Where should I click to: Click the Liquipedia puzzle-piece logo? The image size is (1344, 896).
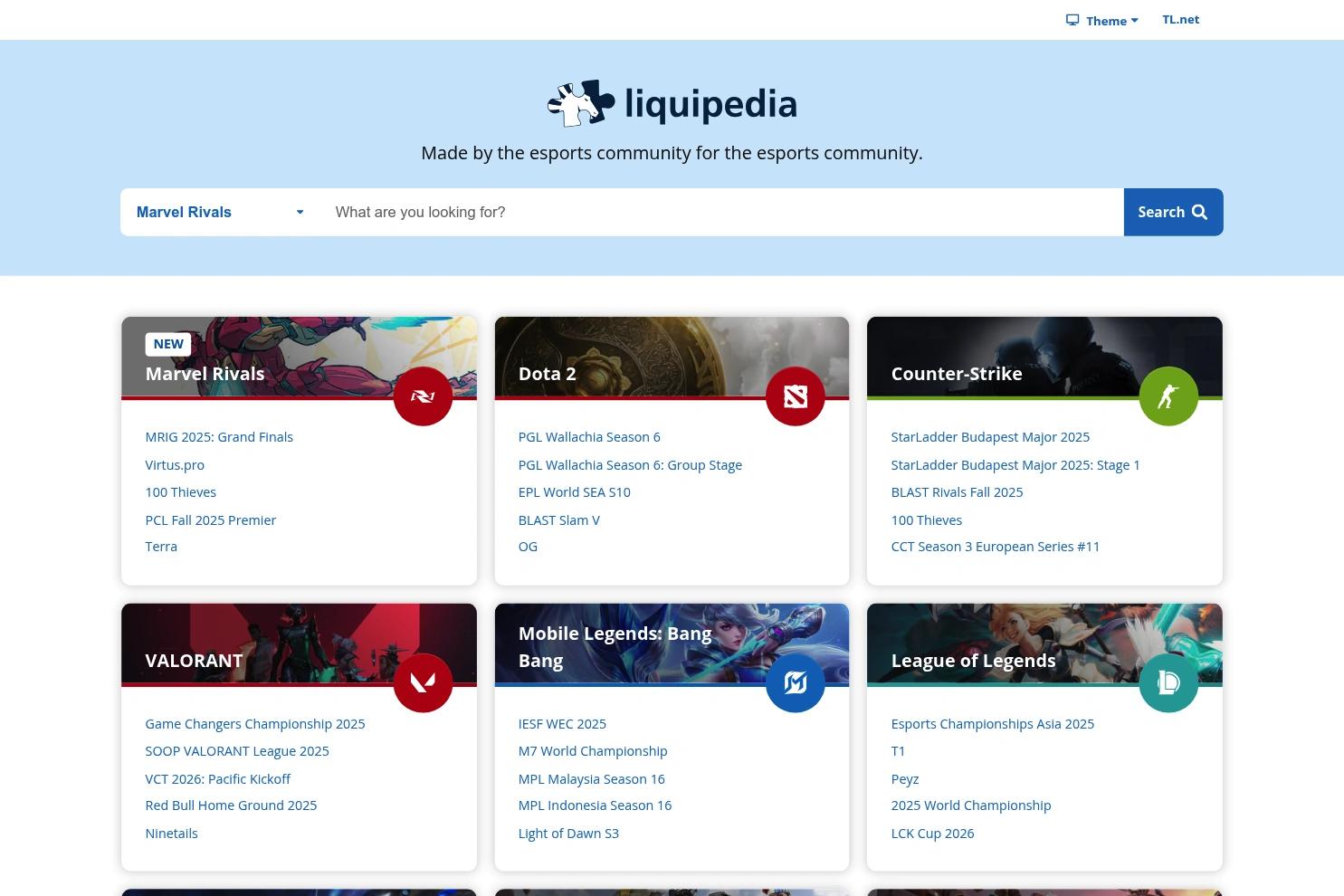[580, 102]
